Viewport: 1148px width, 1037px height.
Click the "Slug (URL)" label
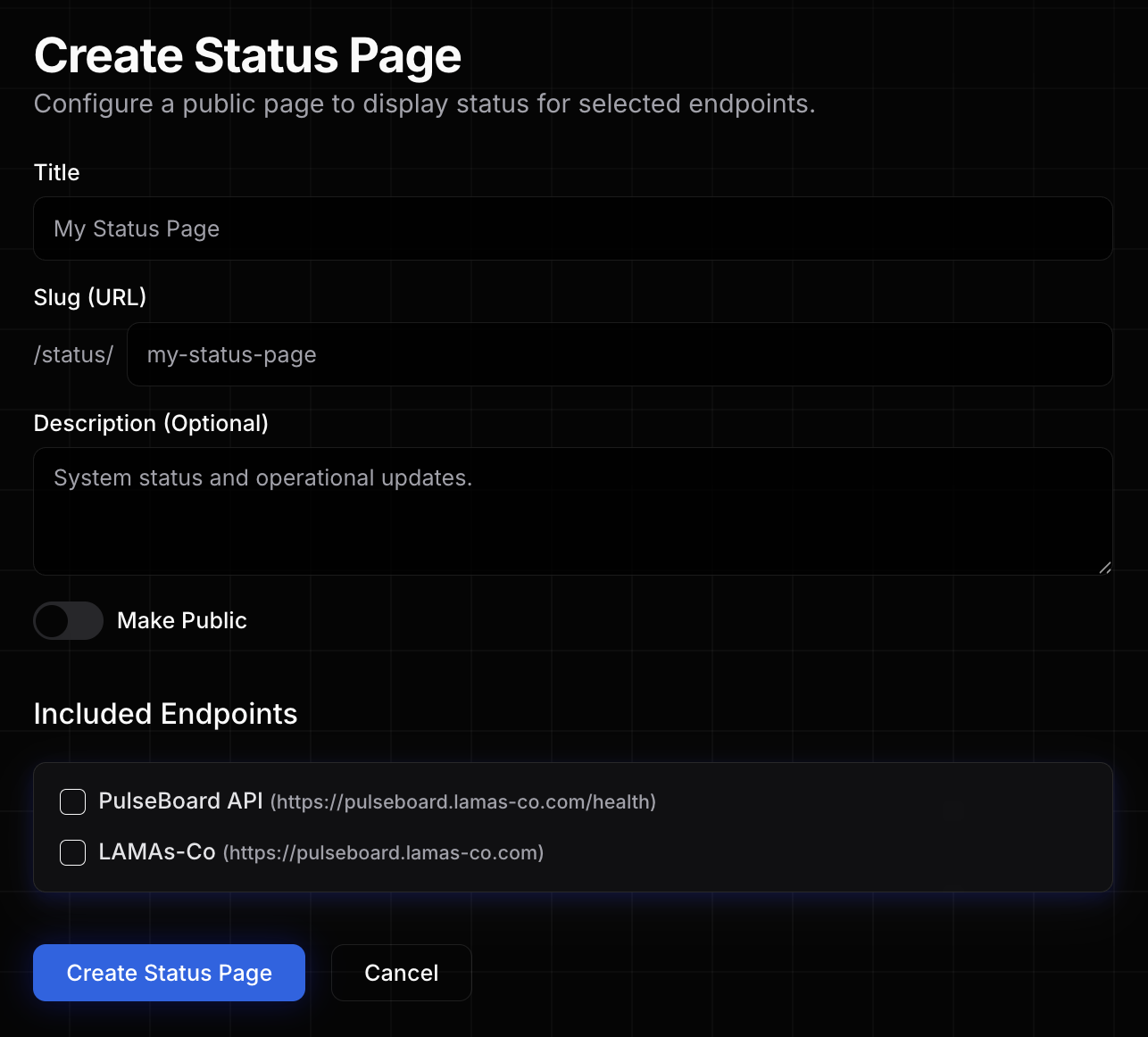point(89,297)
